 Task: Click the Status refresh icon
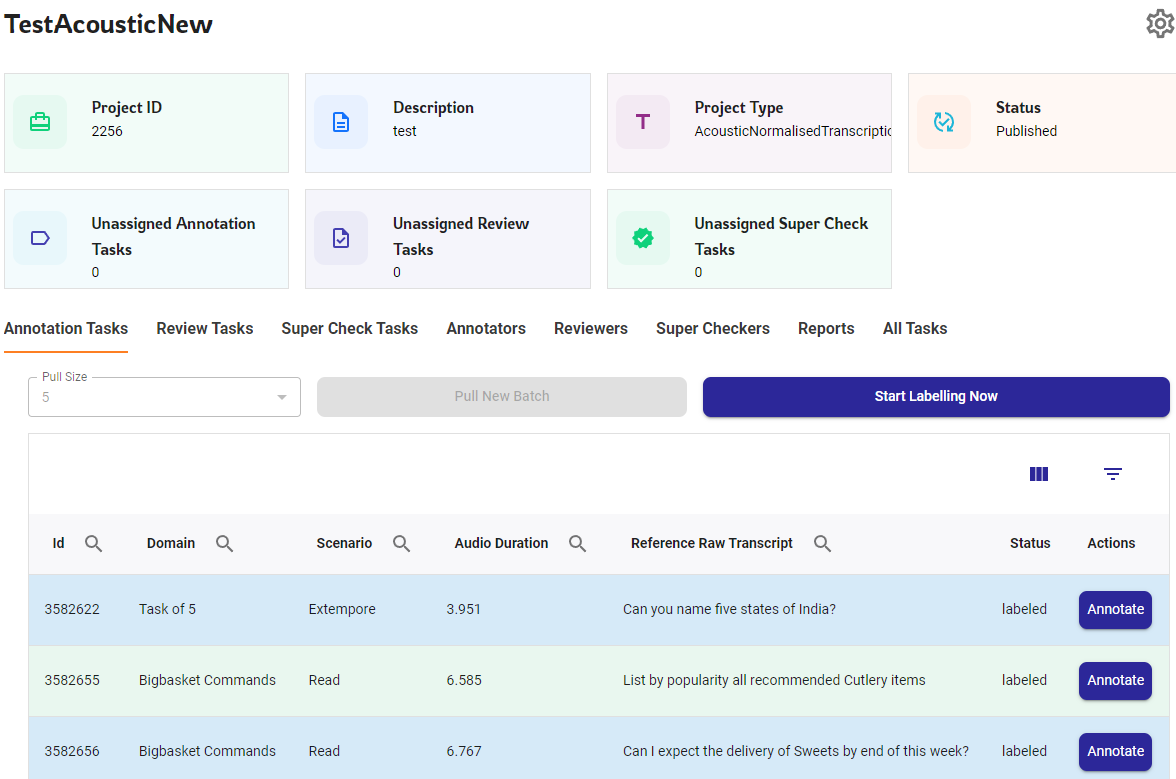point(944,121)
